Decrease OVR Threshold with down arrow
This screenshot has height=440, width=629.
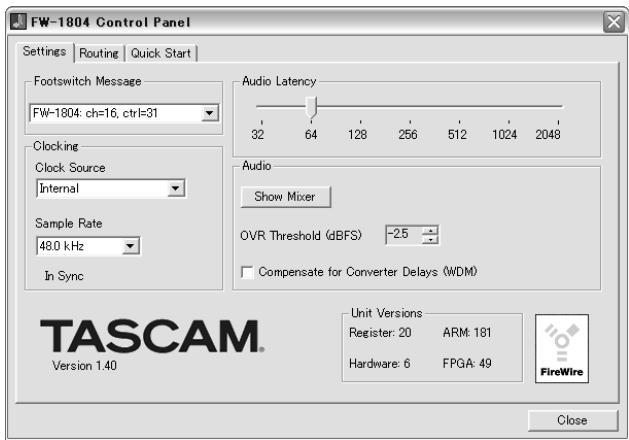431,240
